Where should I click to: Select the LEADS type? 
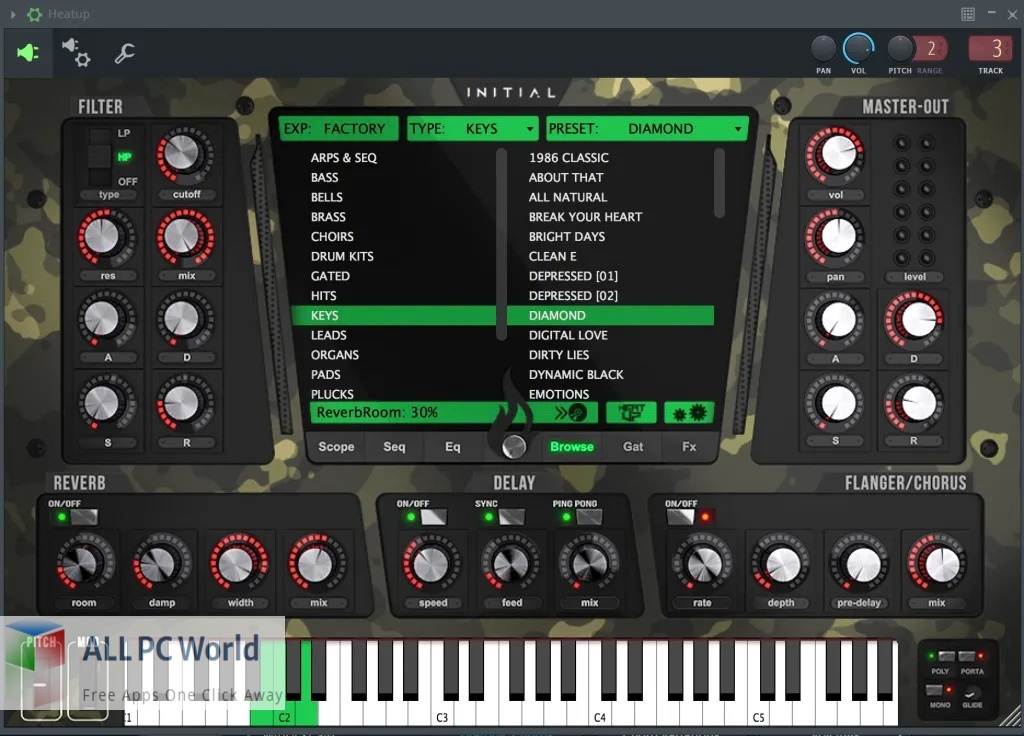tap(328, 335)
